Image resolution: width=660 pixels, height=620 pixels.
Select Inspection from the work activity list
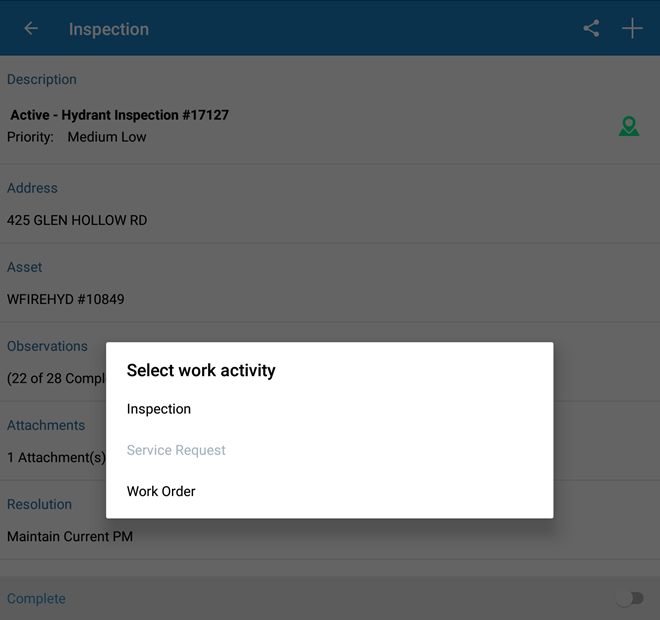click(159, 409)
